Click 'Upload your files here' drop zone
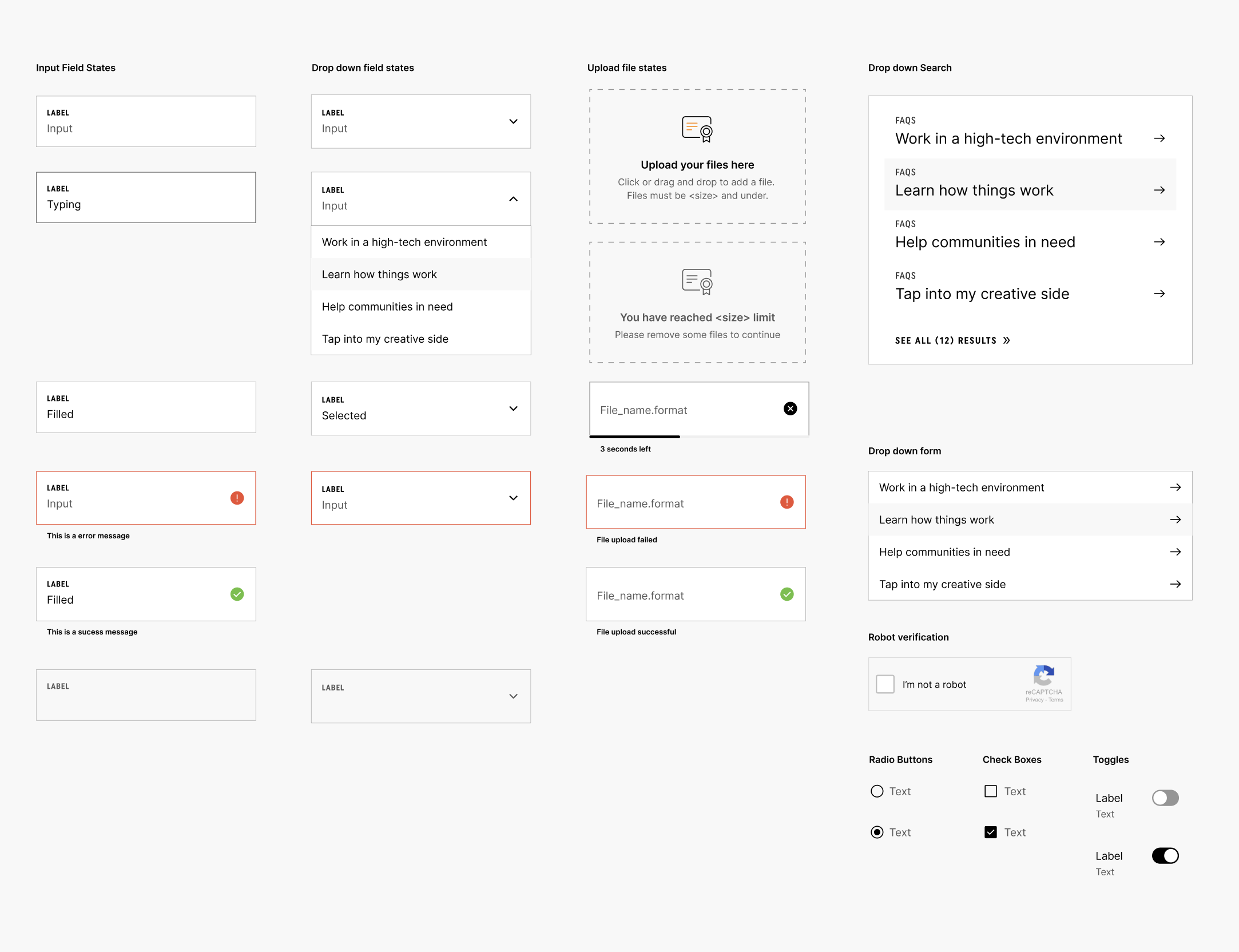Screen dimensions: 1239x952 pos(697,165)
